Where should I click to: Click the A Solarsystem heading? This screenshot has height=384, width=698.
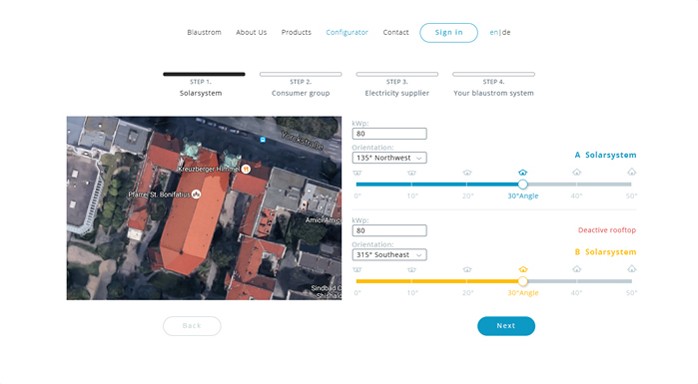click(x=605, y=155)
